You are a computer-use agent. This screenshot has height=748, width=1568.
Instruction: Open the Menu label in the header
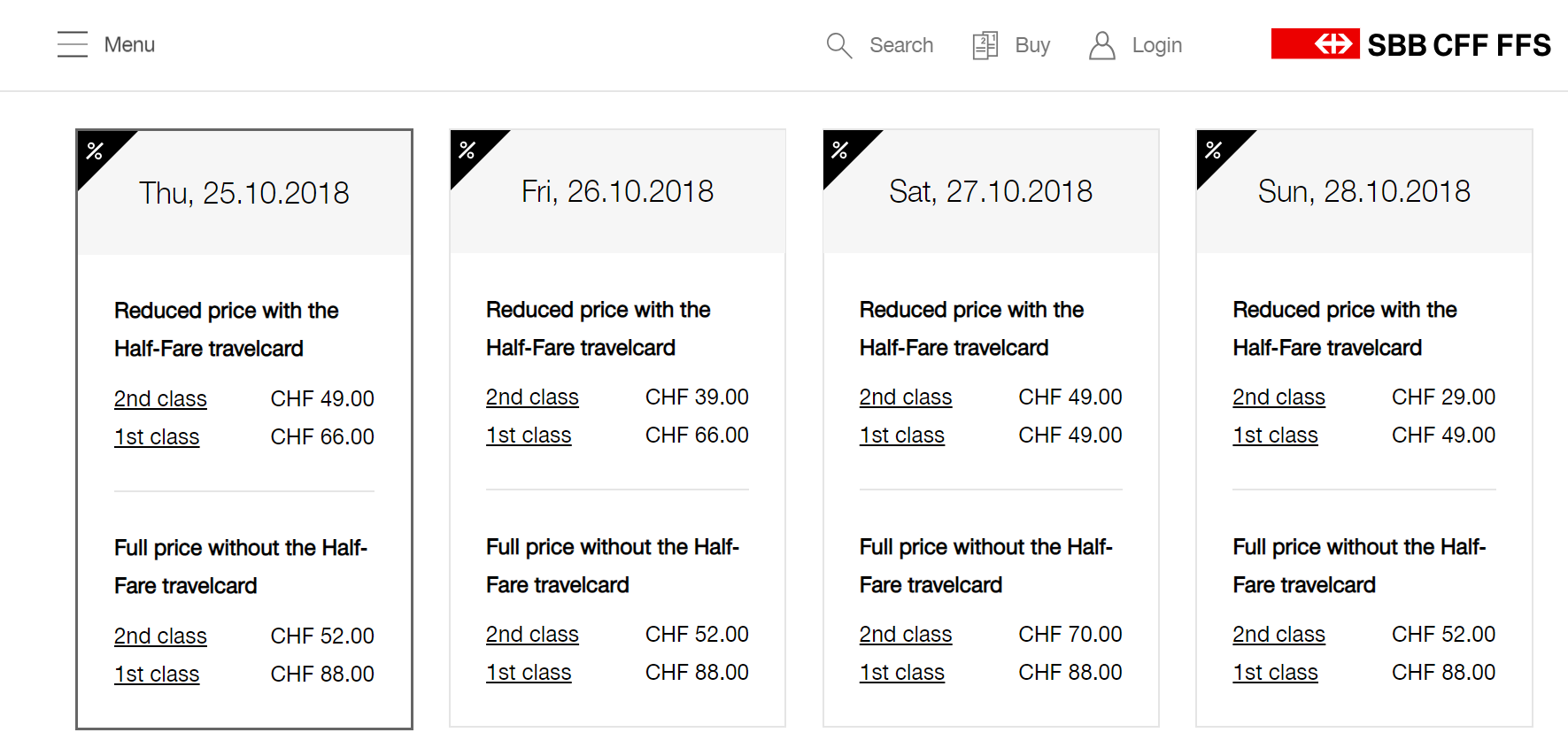click(x=129, y=44)
